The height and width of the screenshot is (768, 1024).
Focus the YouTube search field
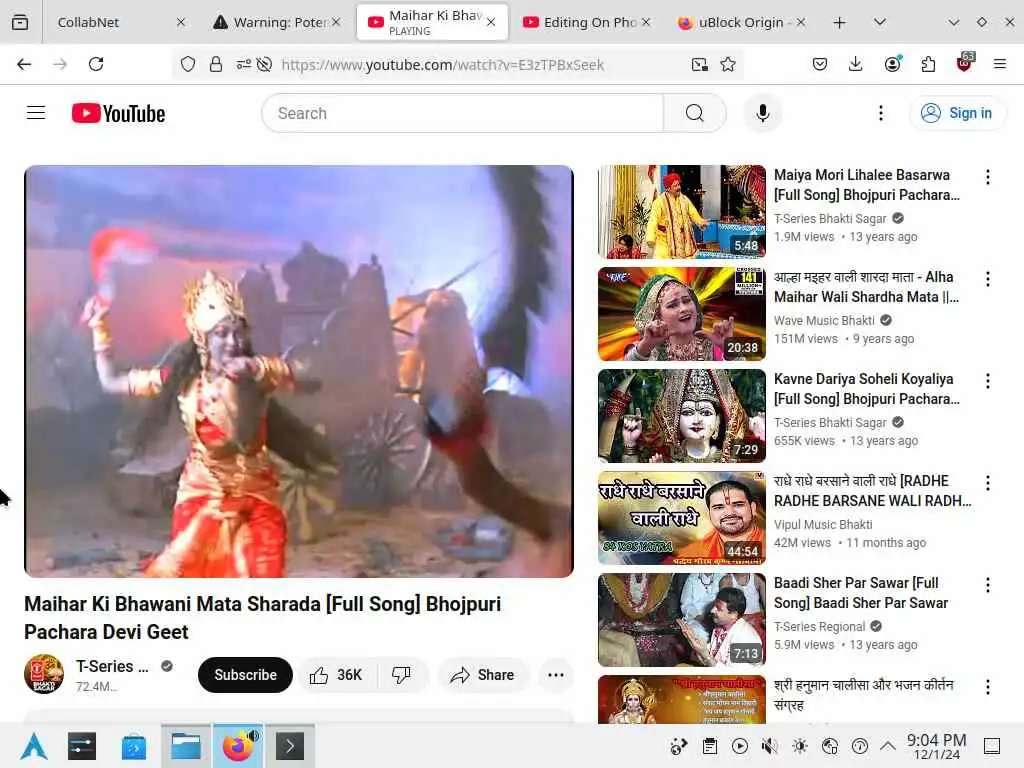tap(462, 113)
